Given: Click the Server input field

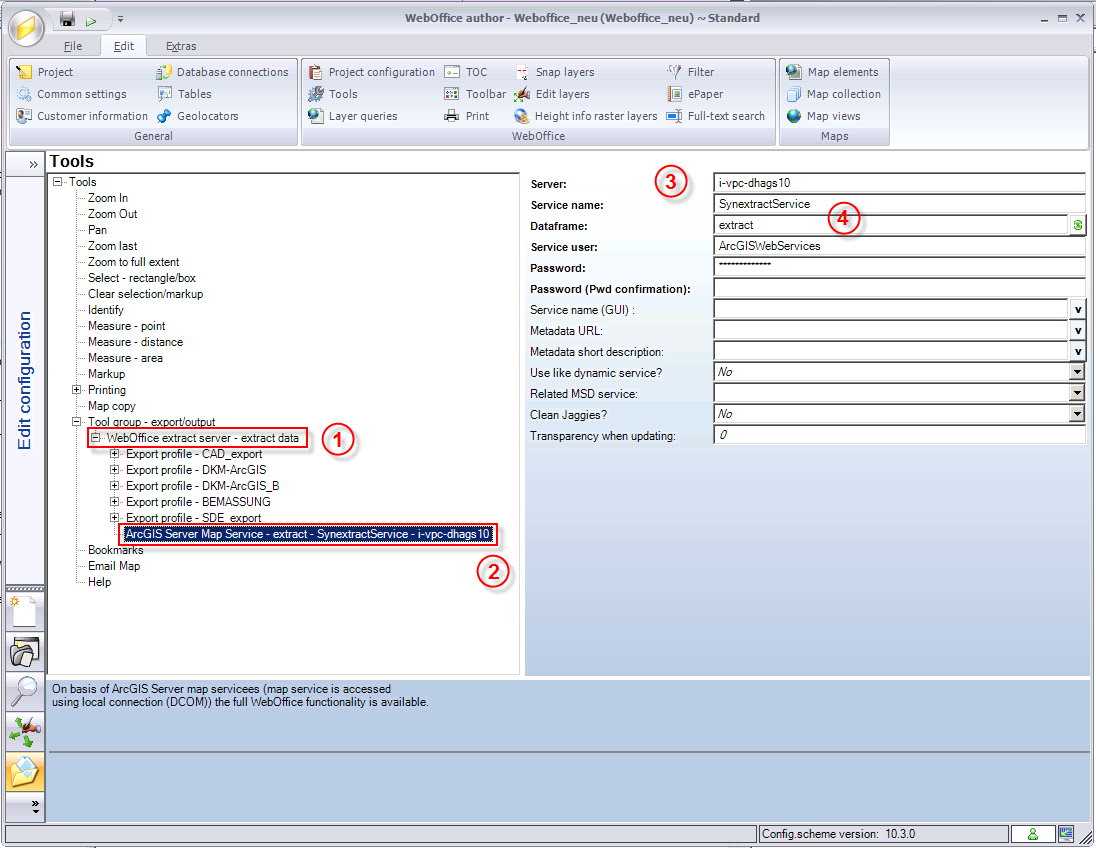Looking at the screenshot, I should 898,183.
